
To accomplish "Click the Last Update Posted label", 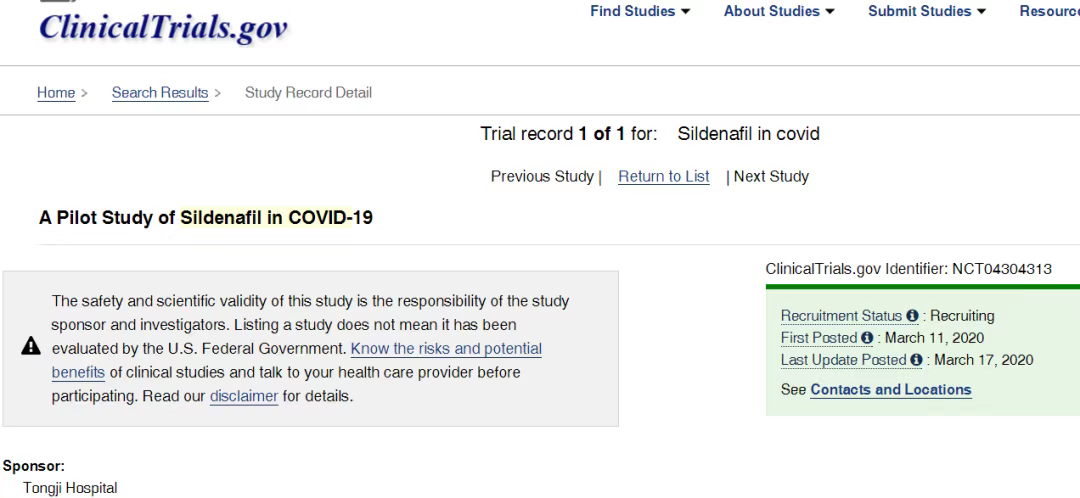I will click(843, 360).
